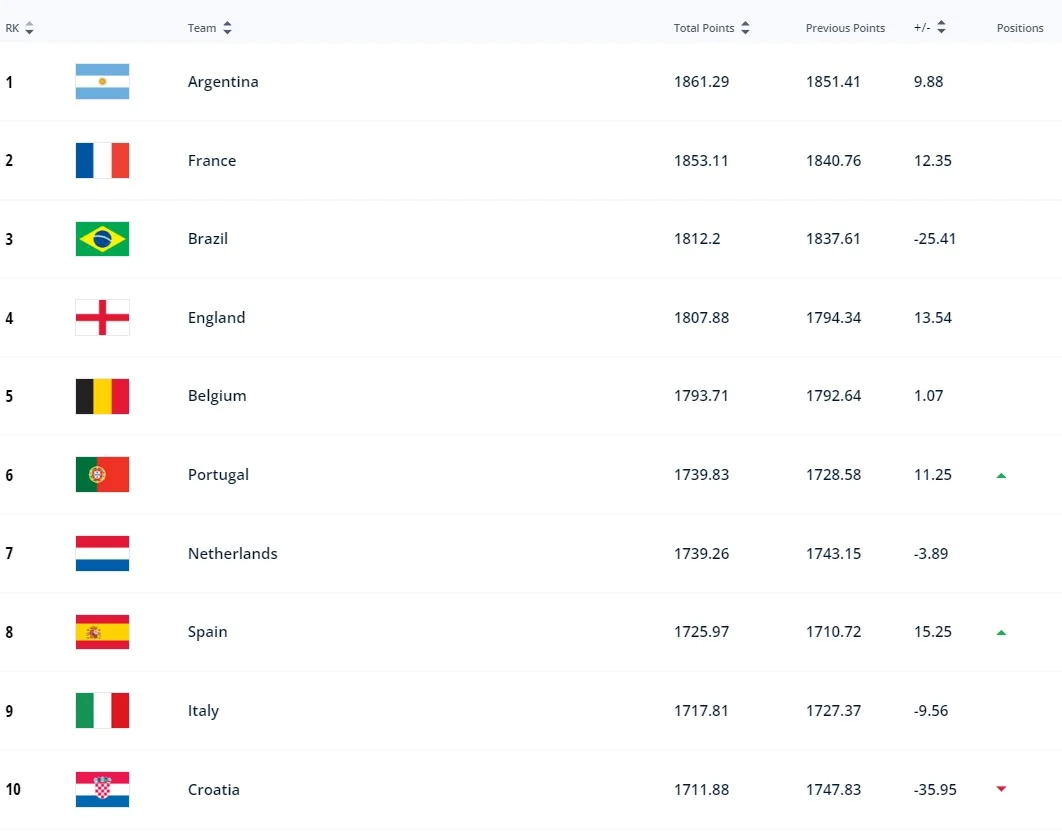The width and height of the screenshot is (1062, 834).
Task: Click the Italy flag icon
Action: [x=102, y=711]
